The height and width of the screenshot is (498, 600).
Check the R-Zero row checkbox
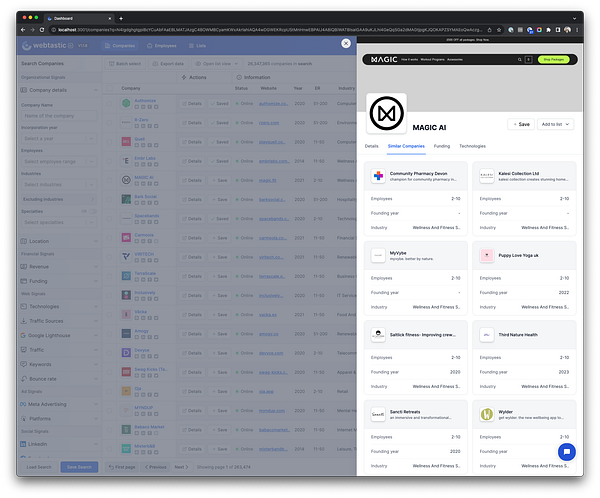pyautogui.click(x=109, y=123)
